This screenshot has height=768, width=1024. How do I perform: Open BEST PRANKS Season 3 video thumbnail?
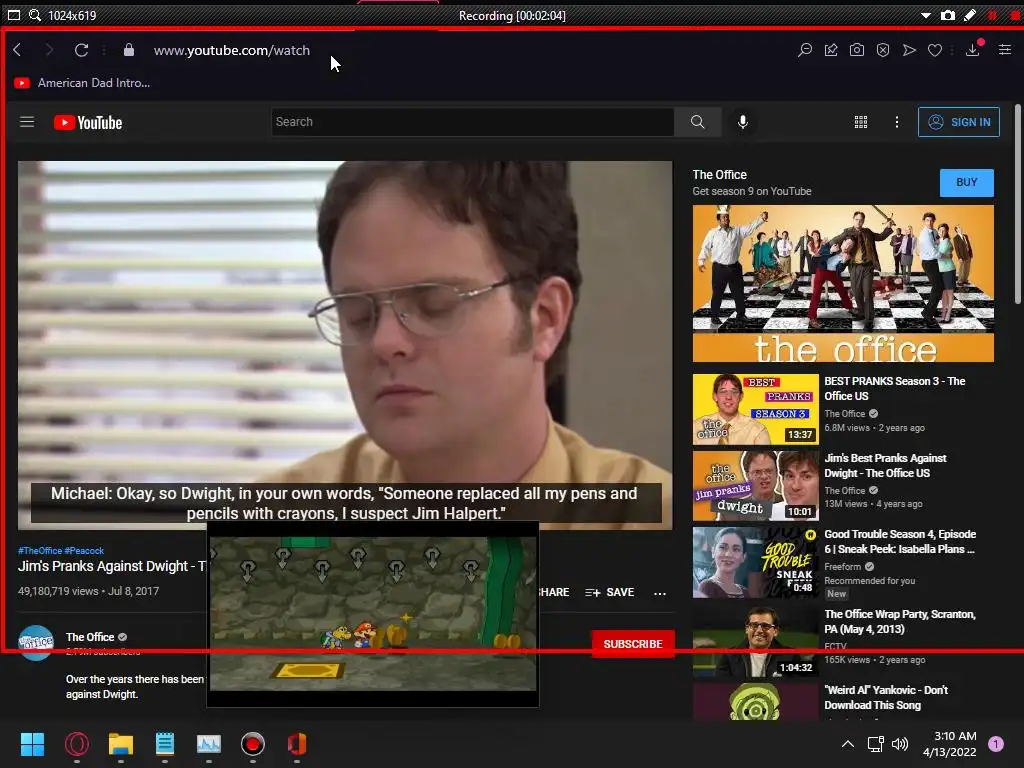[x=756, y=409]
